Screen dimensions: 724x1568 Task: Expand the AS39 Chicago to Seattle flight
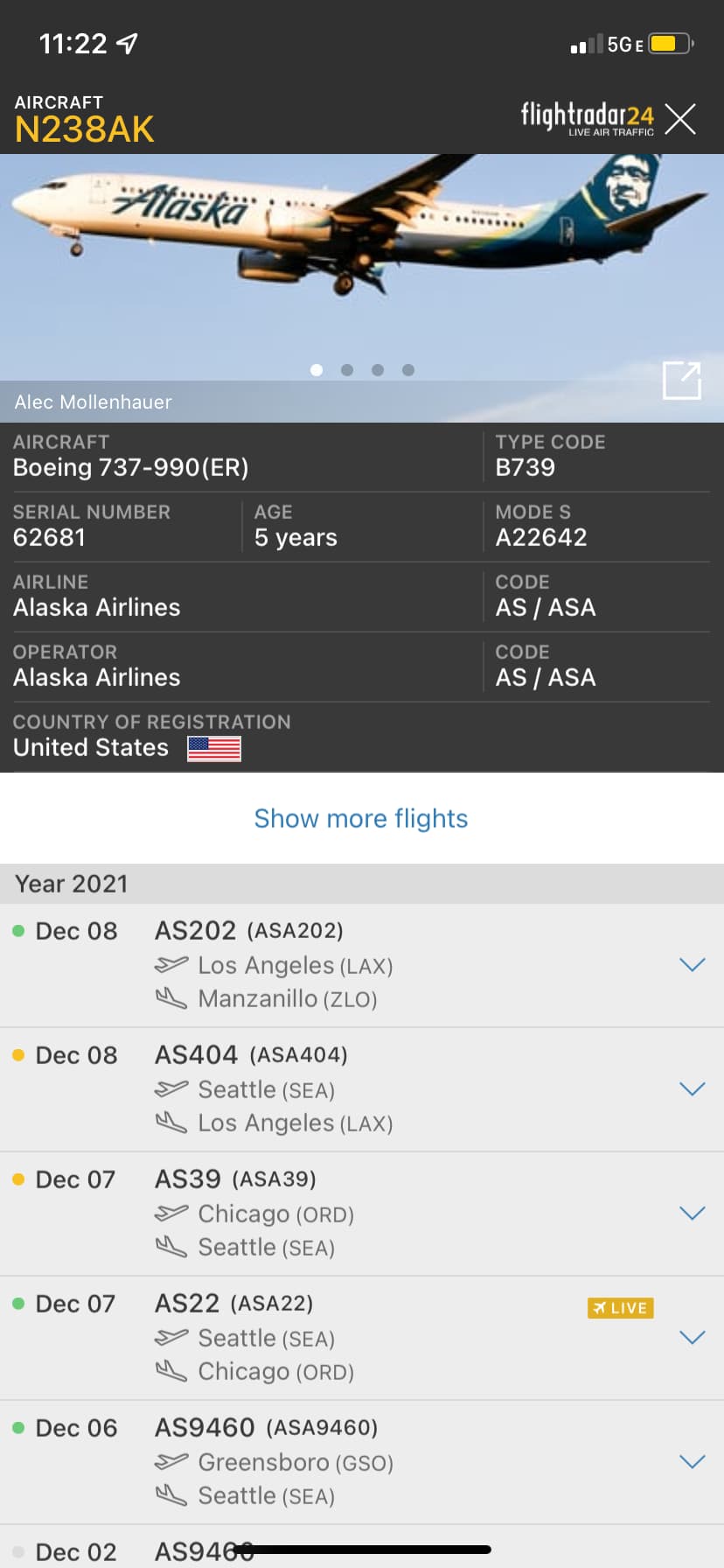click(x=692, y=1214)
